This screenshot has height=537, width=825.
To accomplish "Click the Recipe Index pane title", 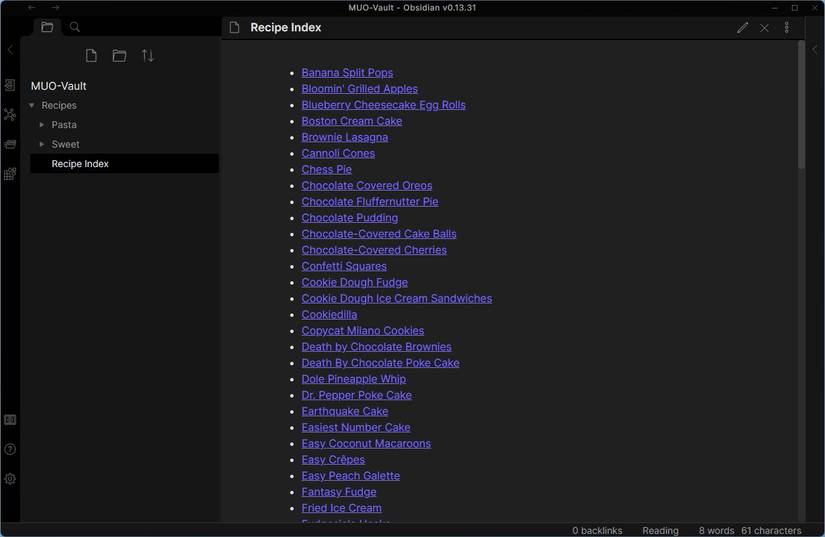I will click(286, 27).
